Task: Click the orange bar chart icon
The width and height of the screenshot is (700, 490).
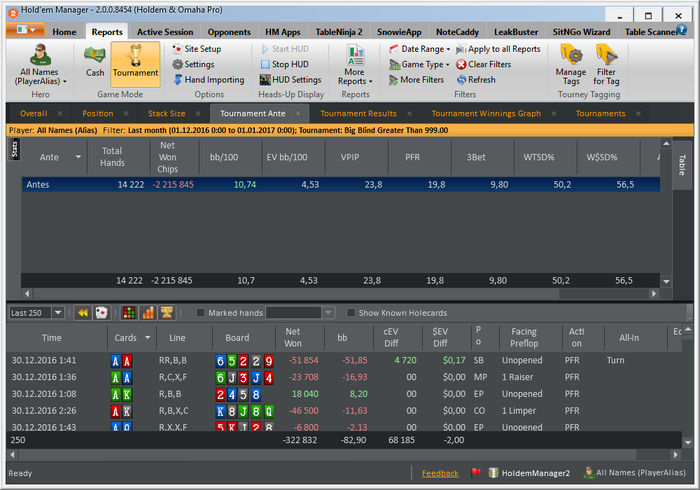Action: (148, 313)
